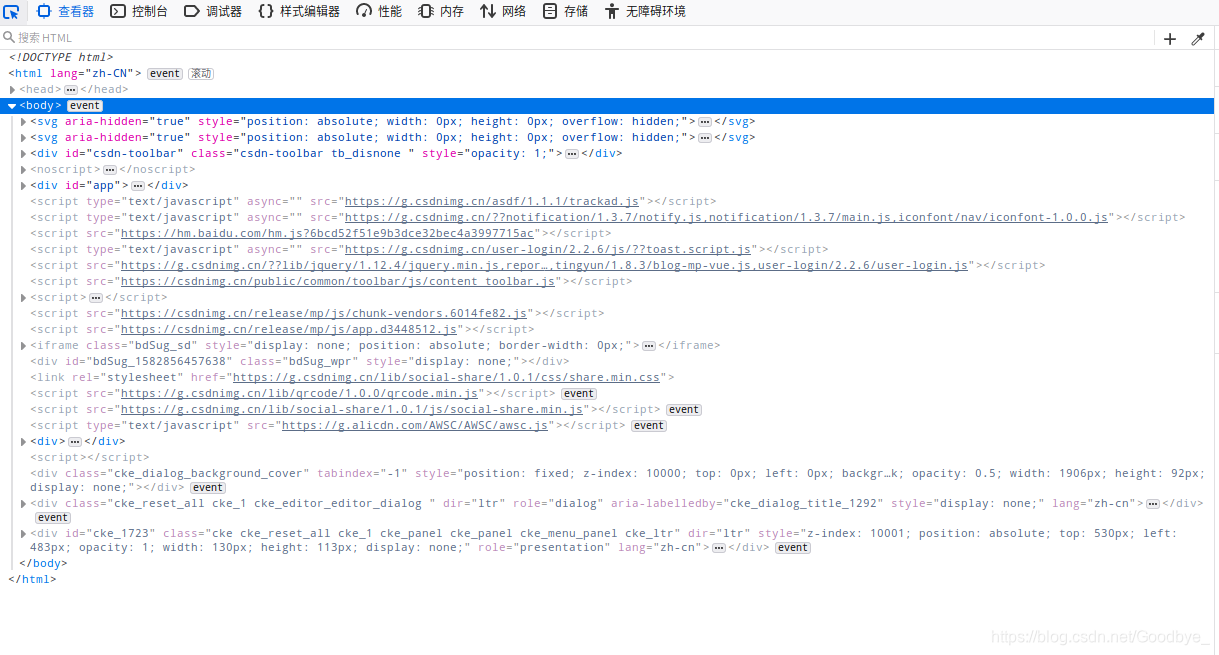Click event badge after qrcode.min.js script
This screenshot has width=1219, height=655.
click(x=578, y=394)
